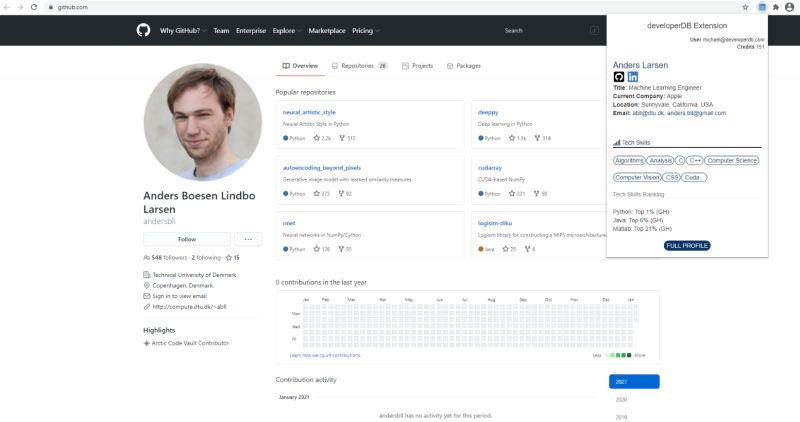Open LinkedIn icon in developerDB panel
Image resolution: width=800 pixels, height=422 pixels.
click(633, 77)
